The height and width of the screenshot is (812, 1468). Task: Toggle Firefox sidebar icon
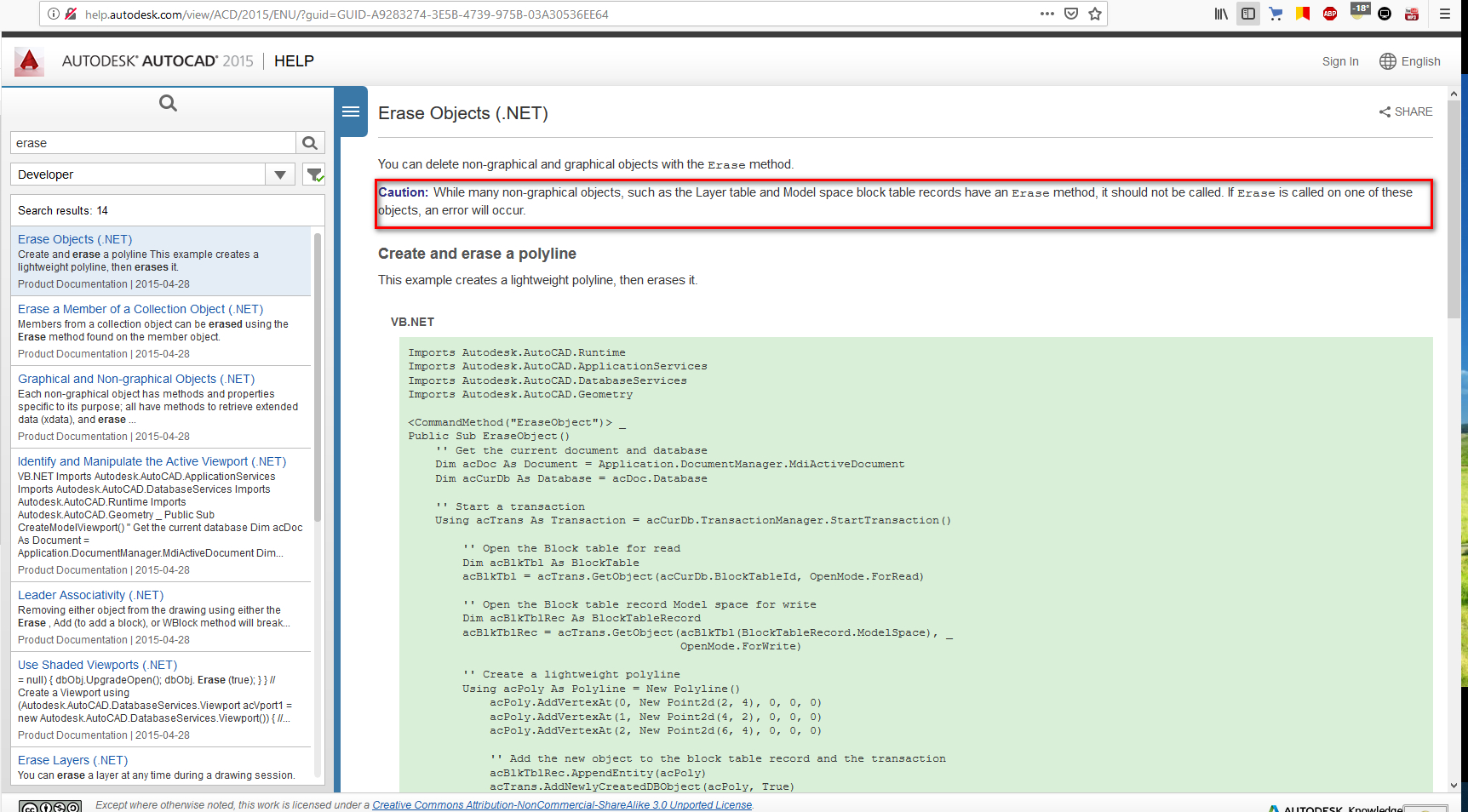tap(1248, 14)
